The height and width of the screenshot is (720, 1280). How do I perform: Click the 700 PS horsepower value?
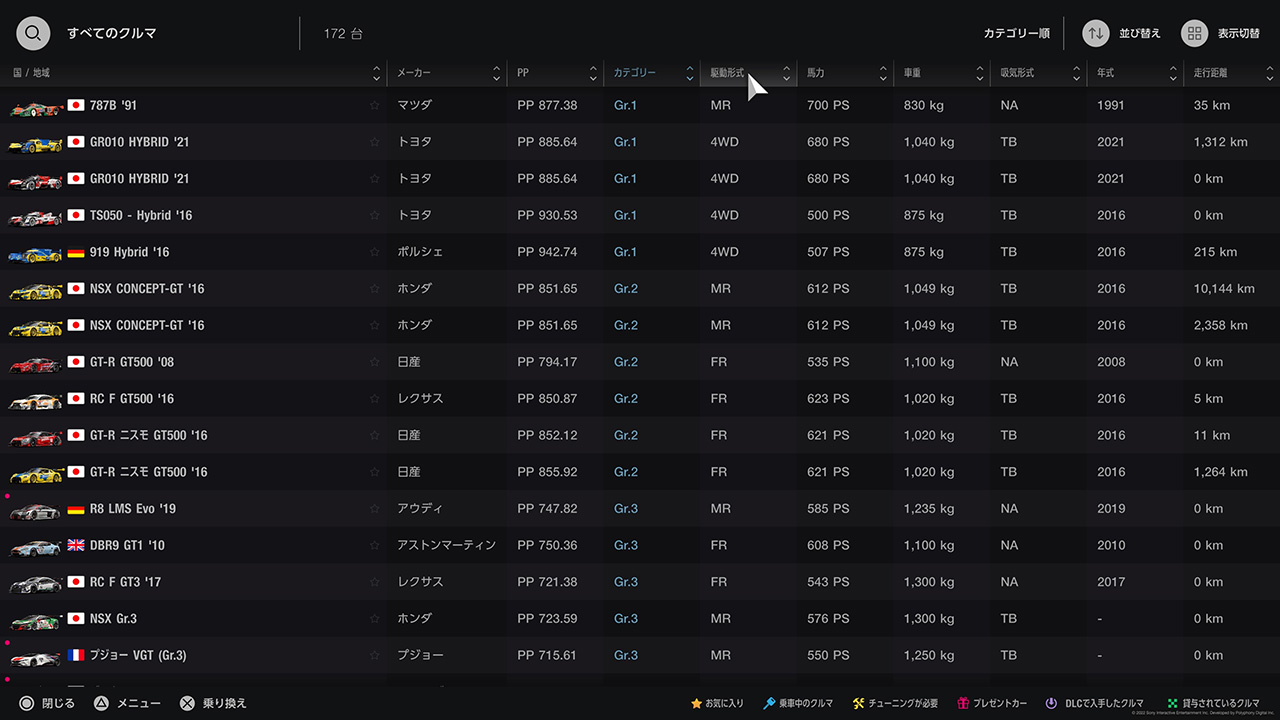coord(828,105)
